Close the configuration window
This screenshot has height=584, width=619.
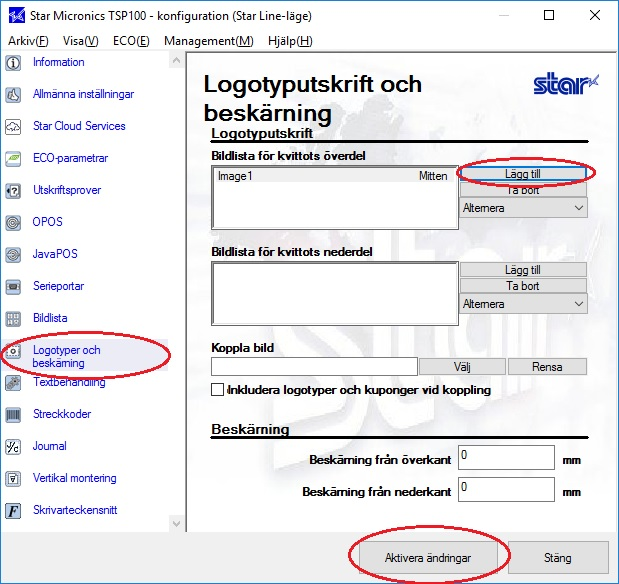coord(595,15)
